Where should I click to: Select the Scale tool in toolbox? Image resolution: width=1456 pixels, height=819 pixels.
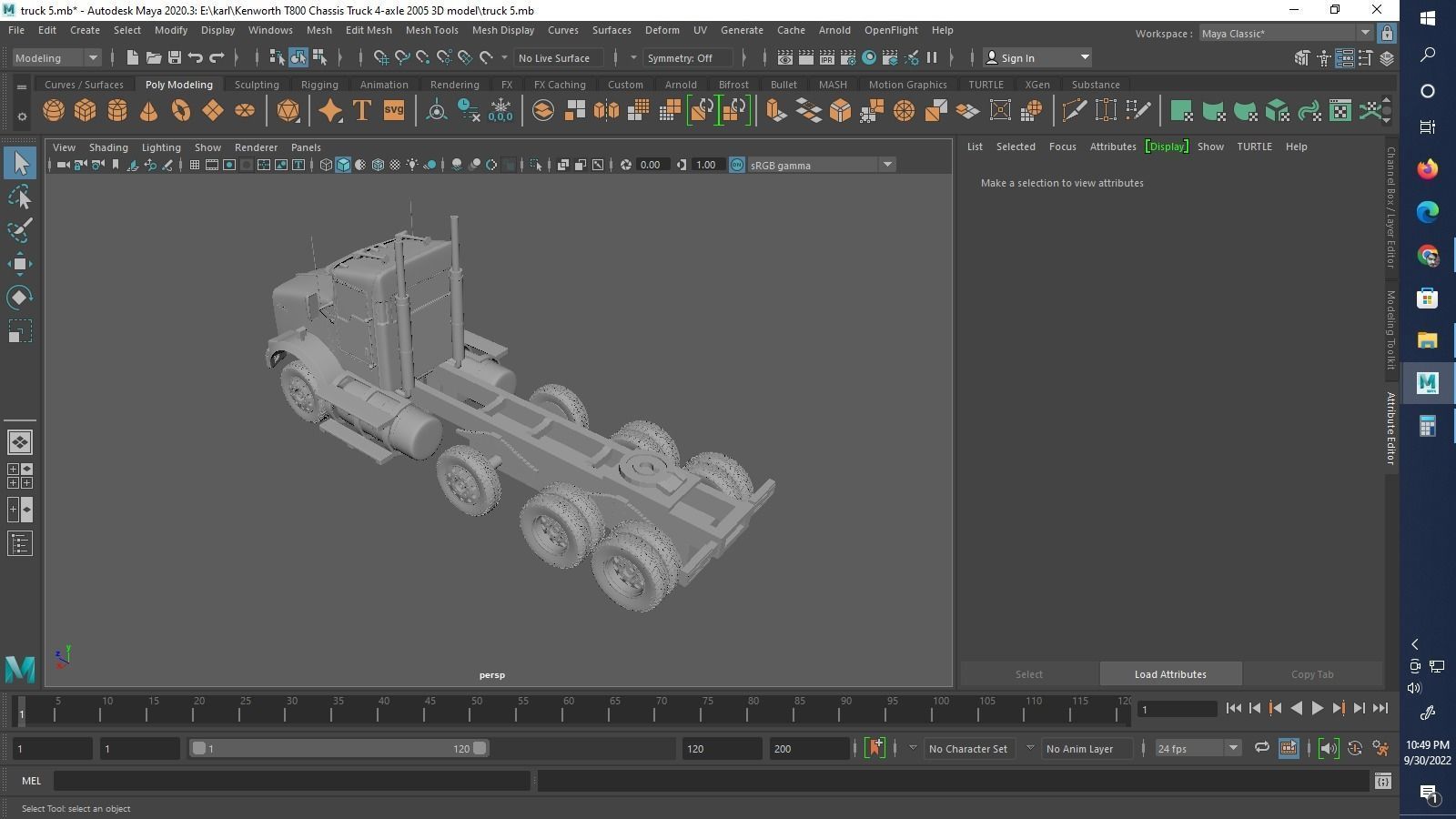coord(20,331)
